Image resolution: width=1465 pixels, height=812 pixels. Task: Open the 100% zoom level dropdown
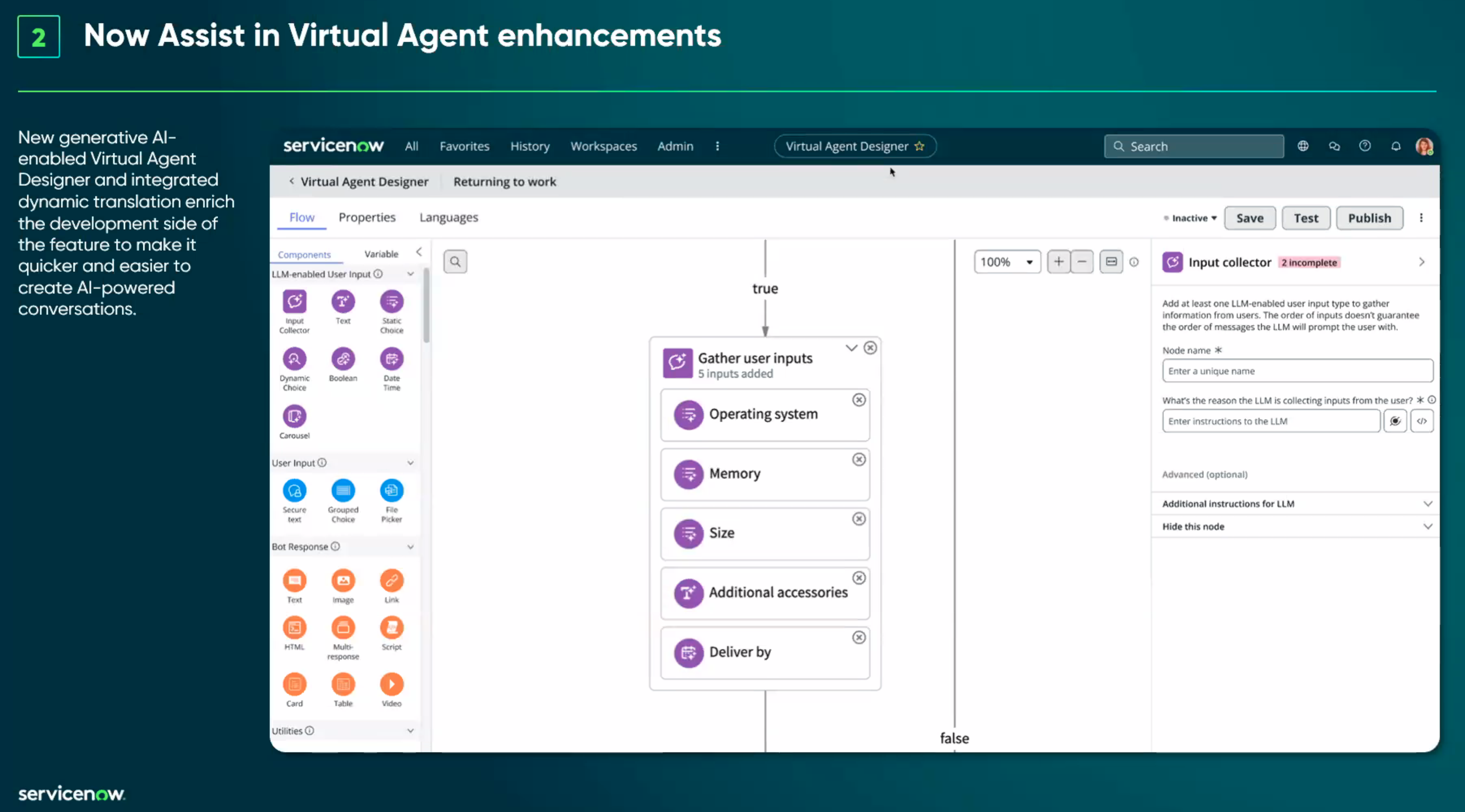pyautogui.click(x=1007, y=262)
